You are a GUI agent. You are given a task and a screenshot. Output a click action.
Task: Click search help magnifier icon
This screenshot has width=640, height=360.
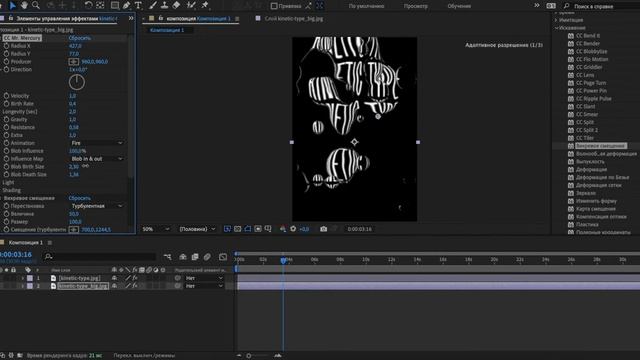[x=566, y=6]
